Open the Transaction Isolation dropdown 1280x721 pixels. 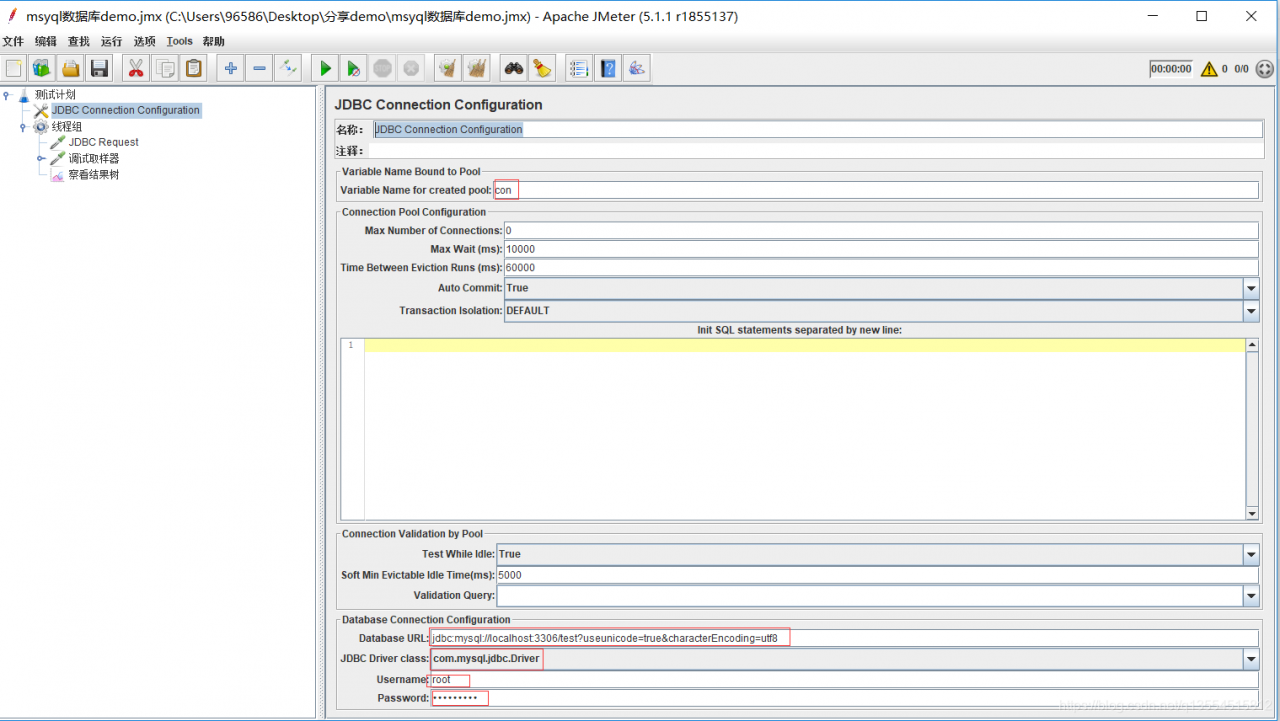(x=1250, y=311)
